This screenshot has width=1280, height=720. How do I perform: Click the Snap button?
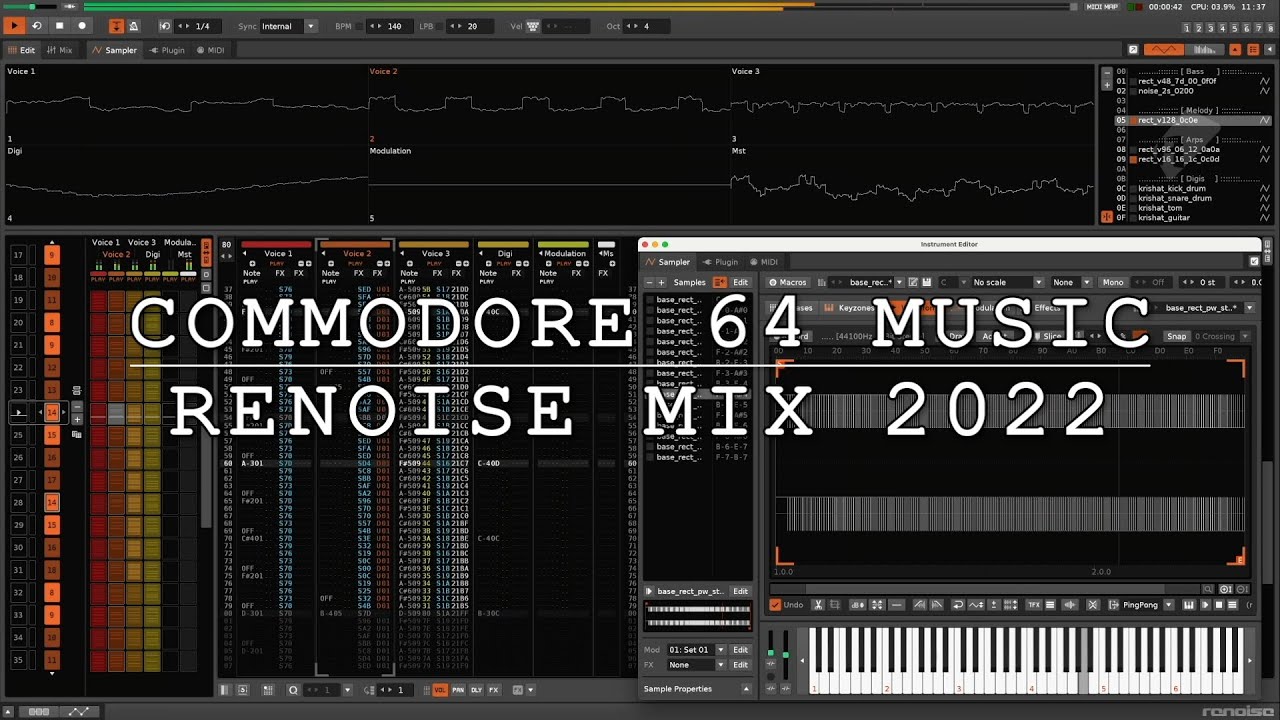(x=1177, y=336)
